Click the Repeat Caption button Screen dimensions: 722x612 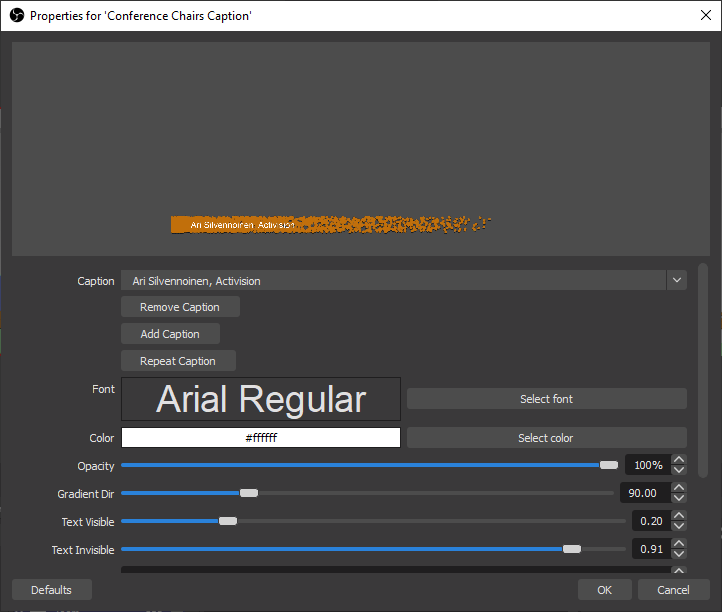click(x=178, y=361)
